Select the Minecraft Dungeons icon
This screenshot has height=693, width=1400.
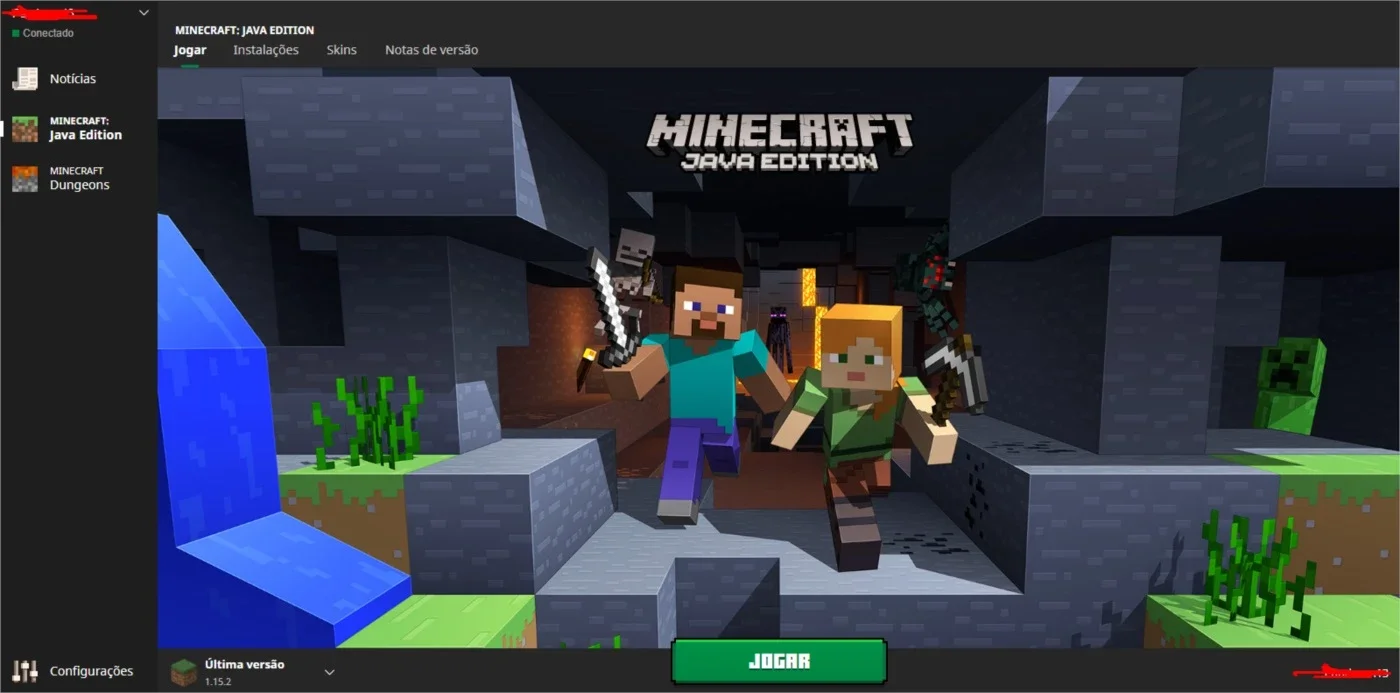coord(25,179)
